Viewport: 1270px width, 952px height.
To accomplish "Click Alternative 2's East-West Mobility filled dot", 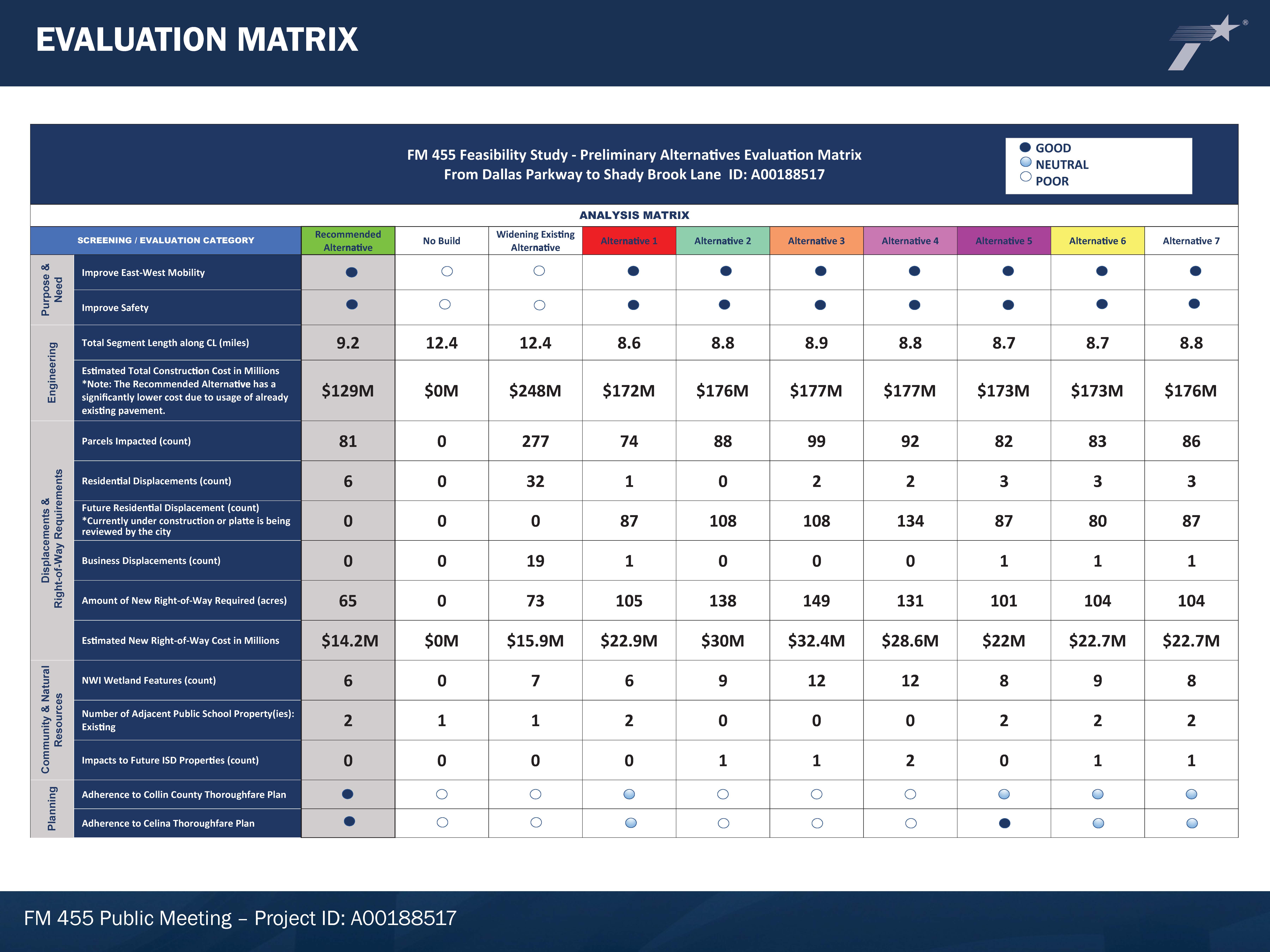I will pyautogui.click(x=726, y=271).
